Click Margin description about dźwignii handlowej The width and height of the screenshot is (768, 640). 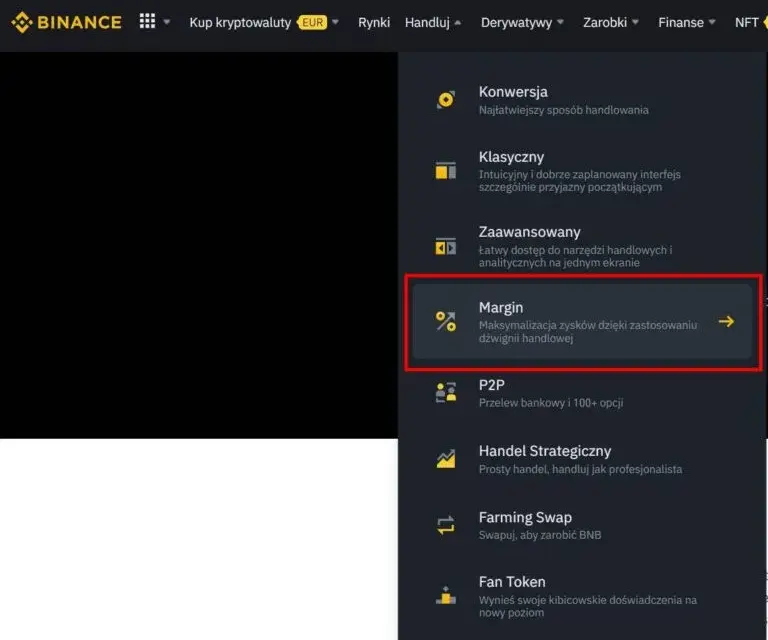(588, 332)
